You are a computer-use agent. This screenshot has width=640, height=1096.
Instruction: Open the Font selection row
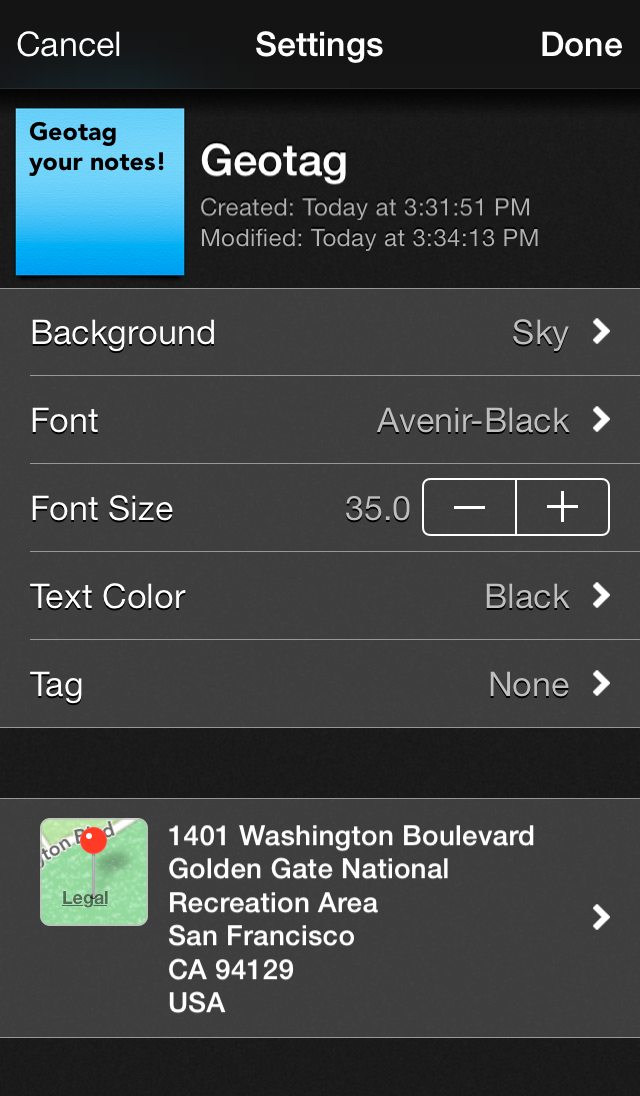click(320, 420)
